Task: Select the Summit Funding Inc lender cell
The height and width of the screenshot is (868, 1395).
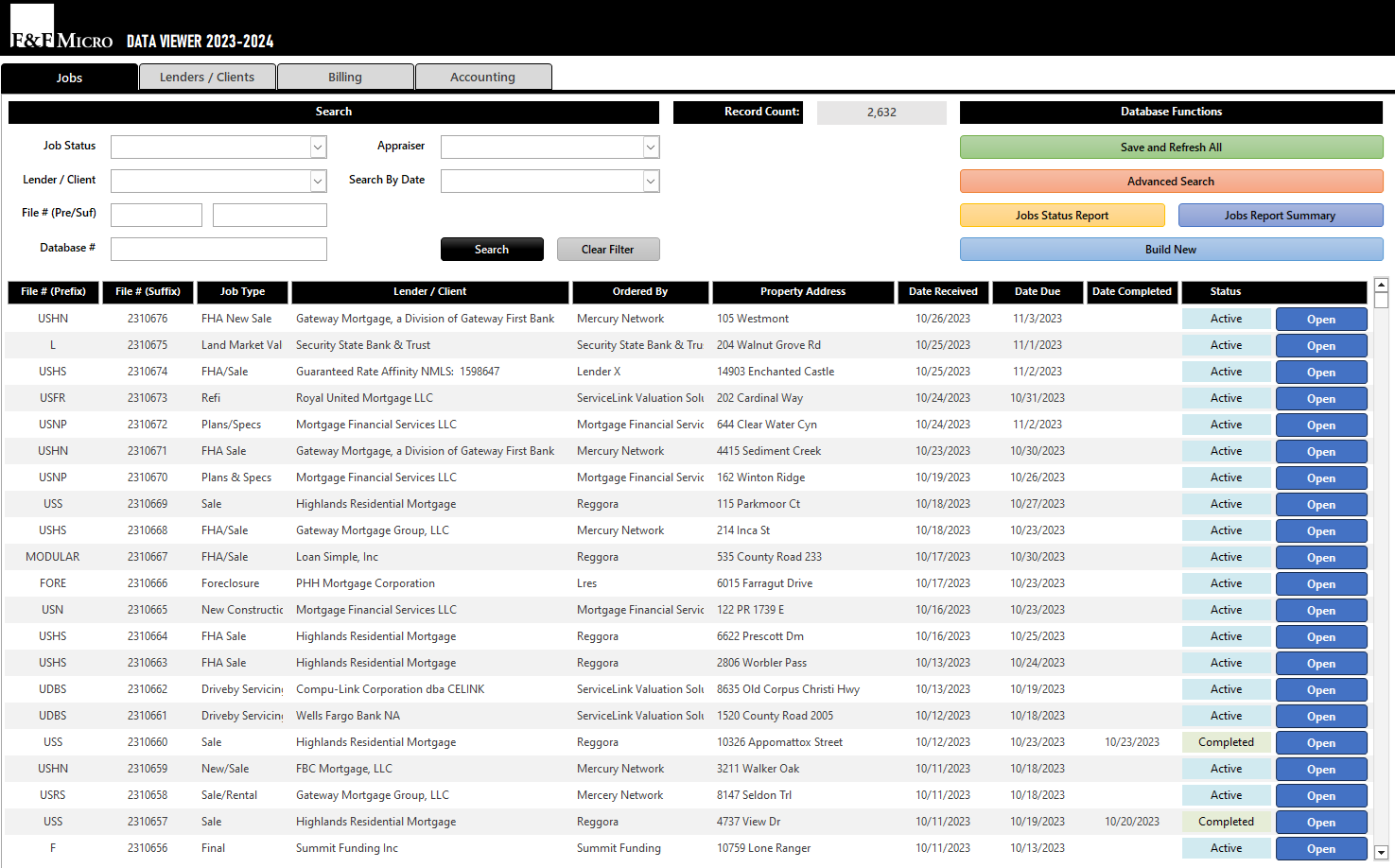Action: (430, 848)
